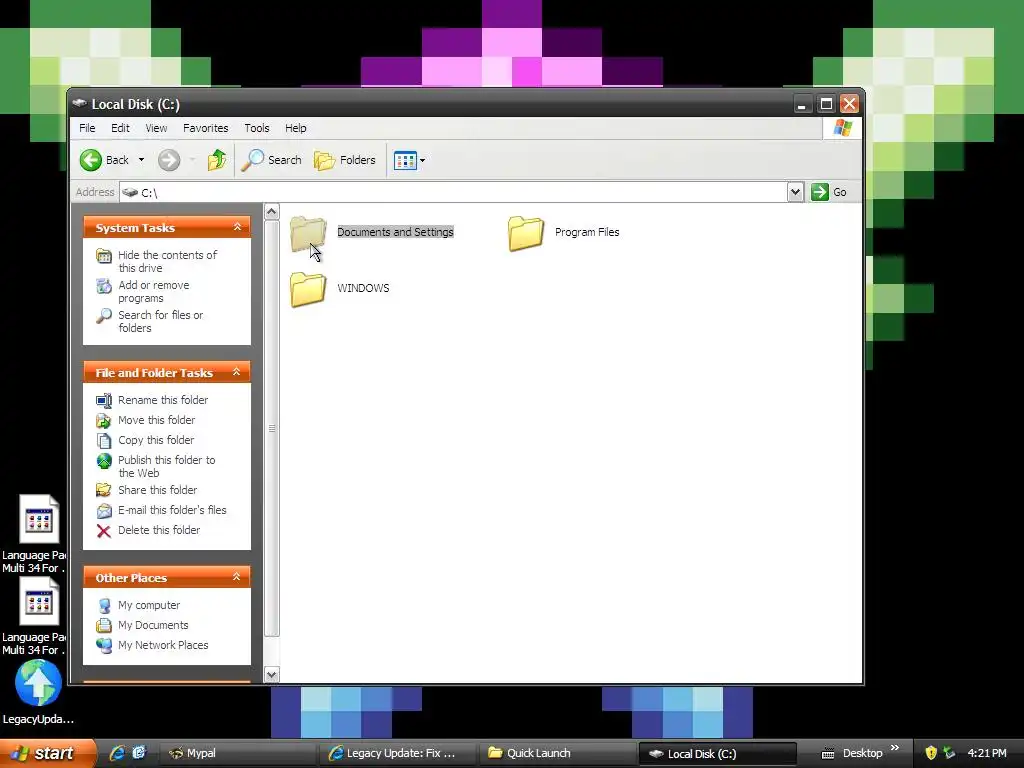
Task: Expand the Address bar dropdown
Action: click(795, 192)
